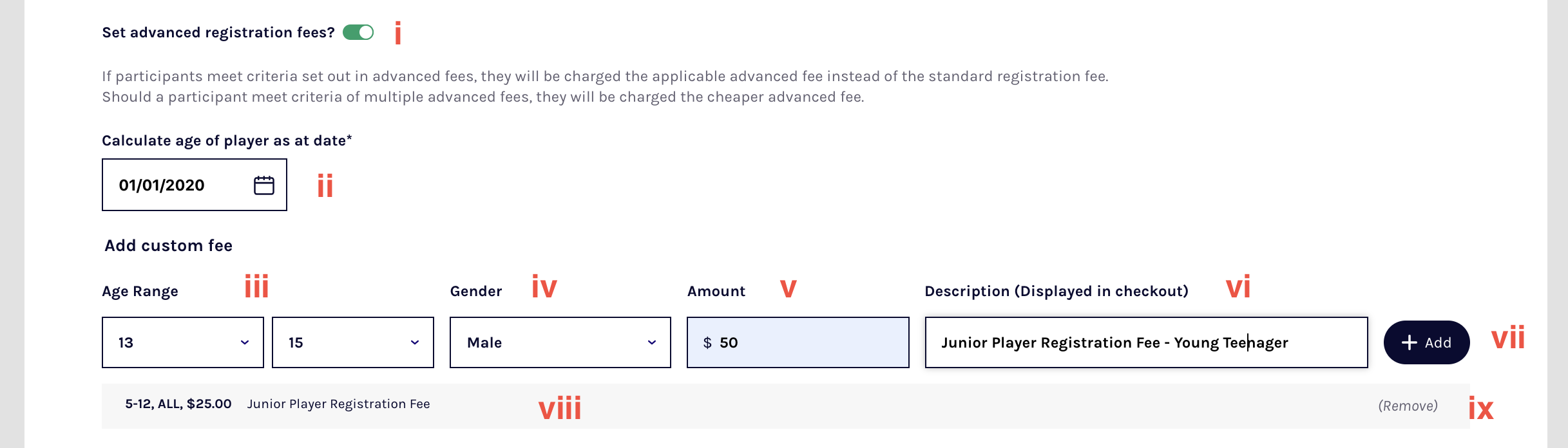This screenshot has width=1568, height=448.
Task: Click the dollar sign in Amount field
Action: click(707, 342)
